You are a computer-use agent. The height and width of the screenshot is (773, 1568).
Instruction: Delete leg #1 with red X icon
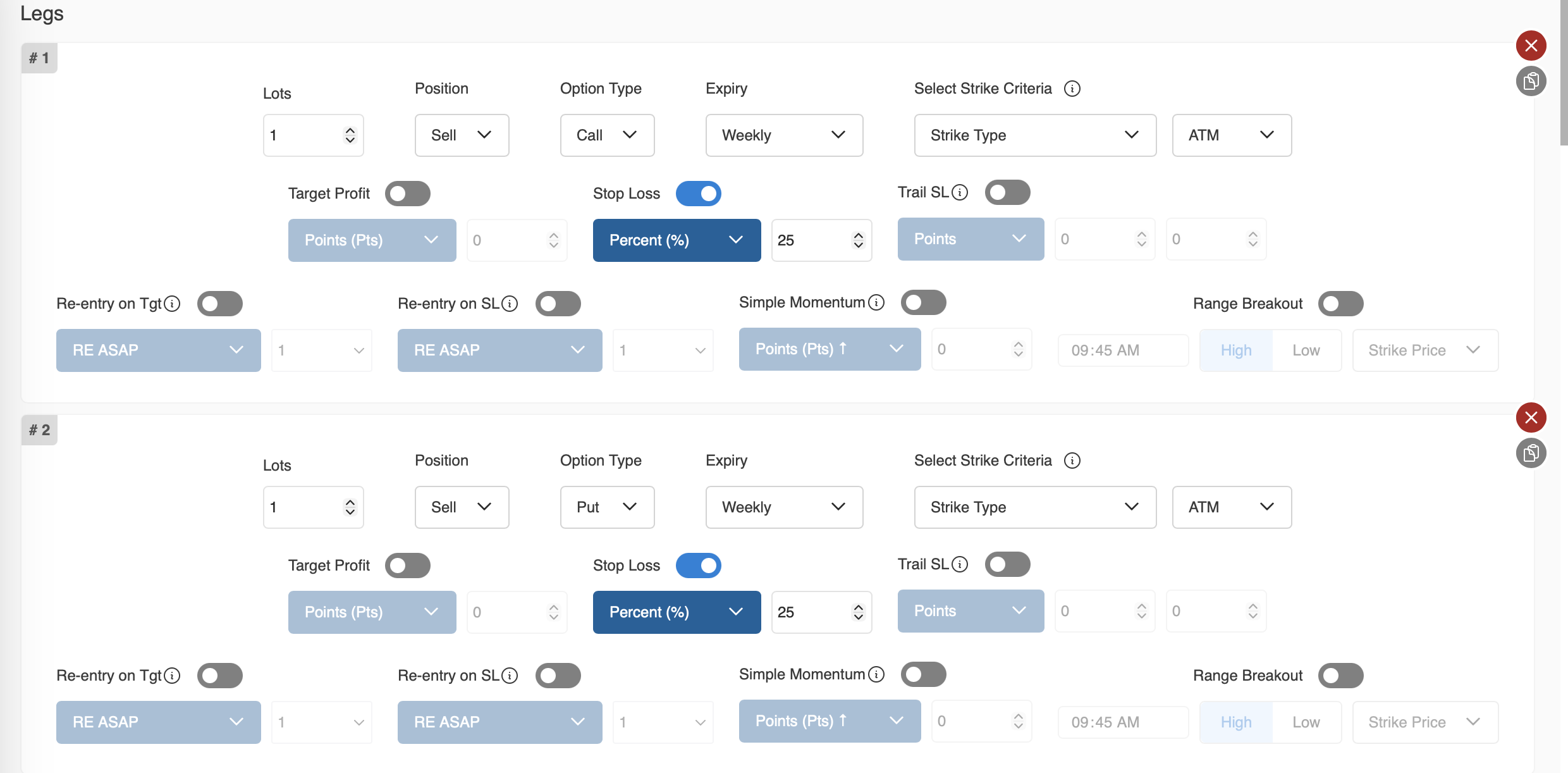pos(1531,46)
